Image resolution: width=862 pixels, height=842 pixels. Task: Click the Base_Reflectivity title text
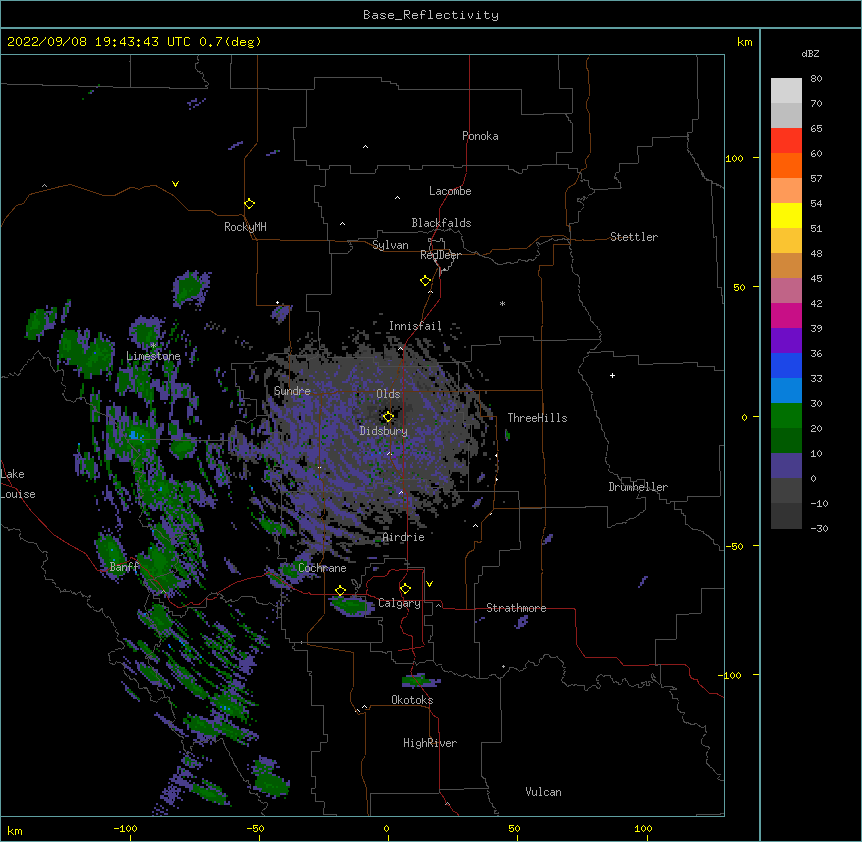point(431,15)
